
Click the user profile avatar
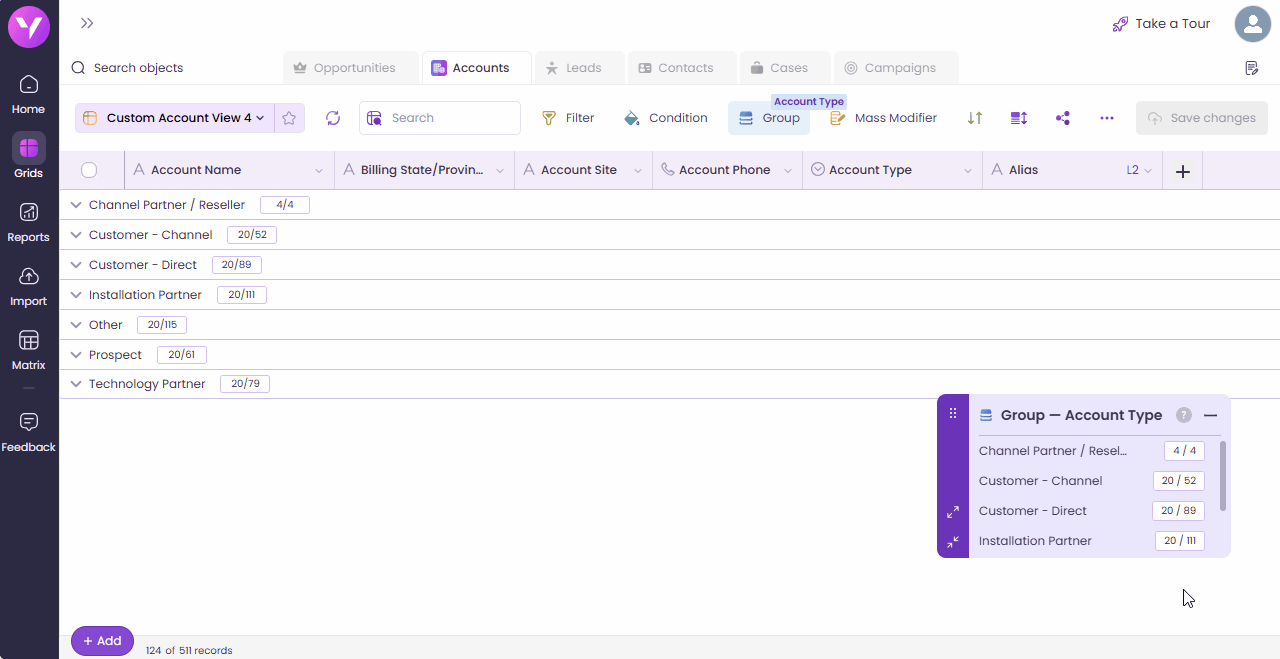pos(1252,24)
